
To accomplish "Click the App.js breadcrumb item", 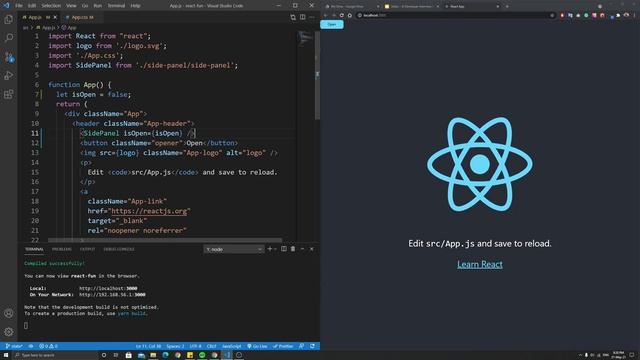I will click(46, 28).
